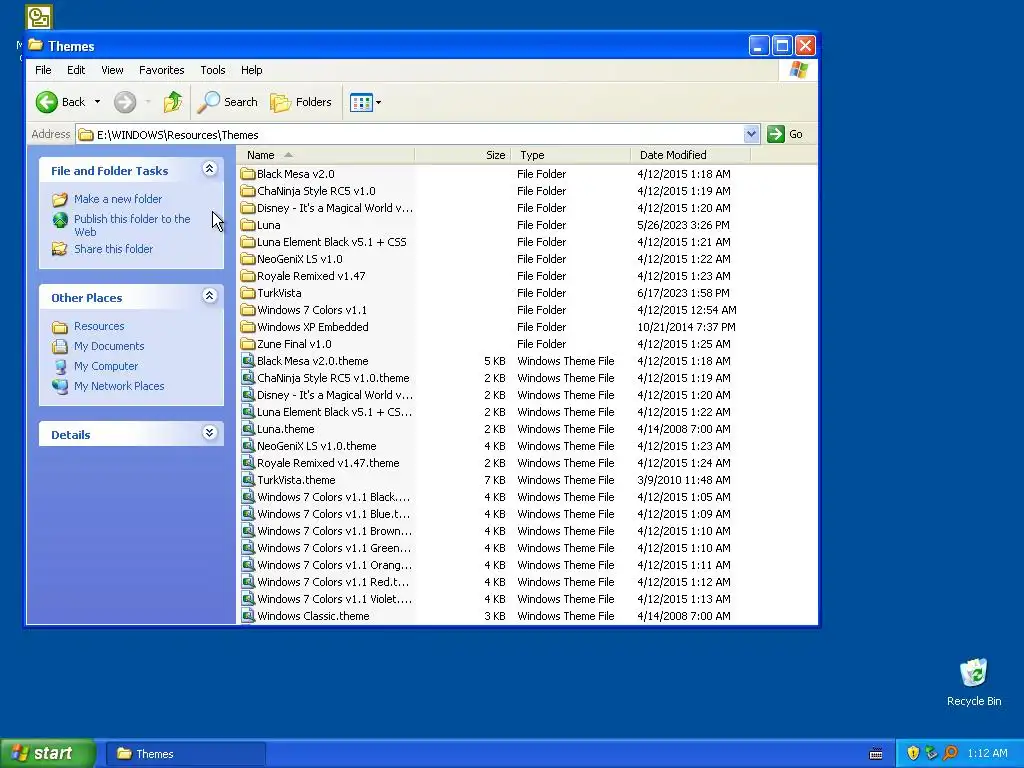Open the View menu

[112, 70]
